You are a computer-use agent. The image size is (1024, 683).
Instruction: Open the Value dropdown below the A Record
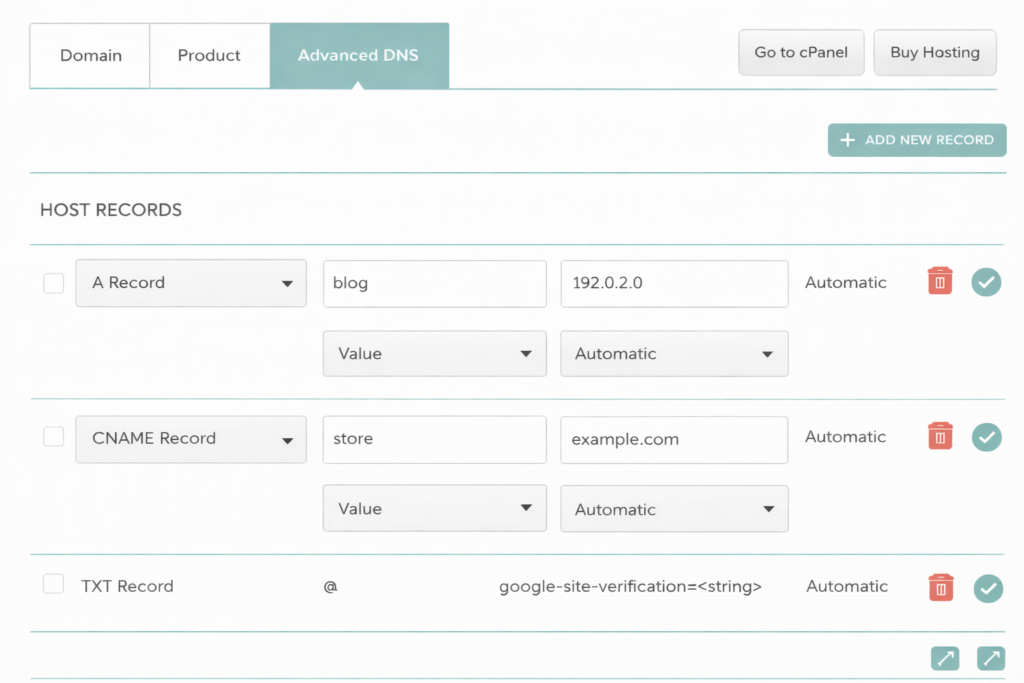[434, 353]
